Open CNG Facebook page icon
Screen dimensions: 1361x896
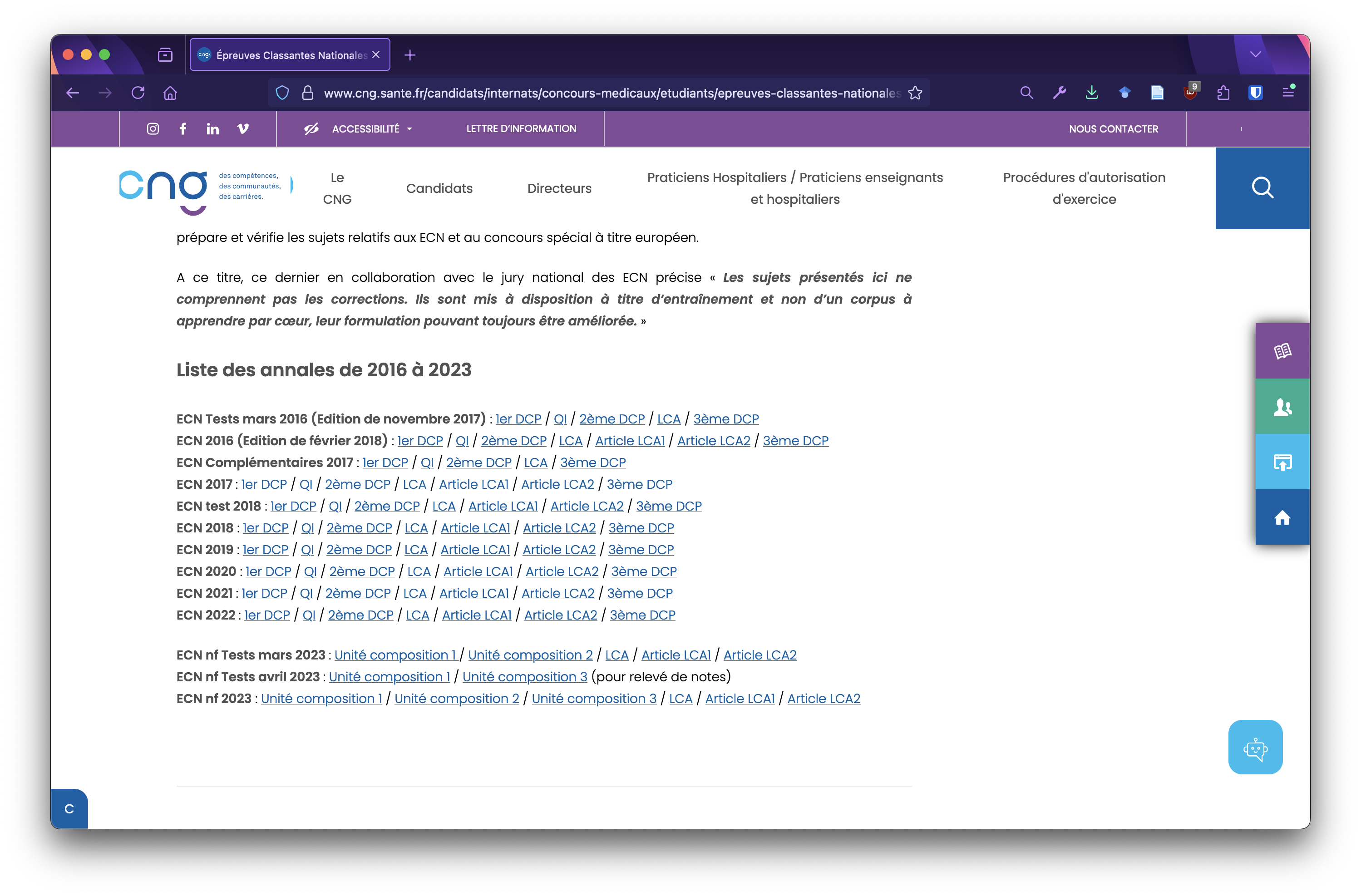(x=182, y=128)
